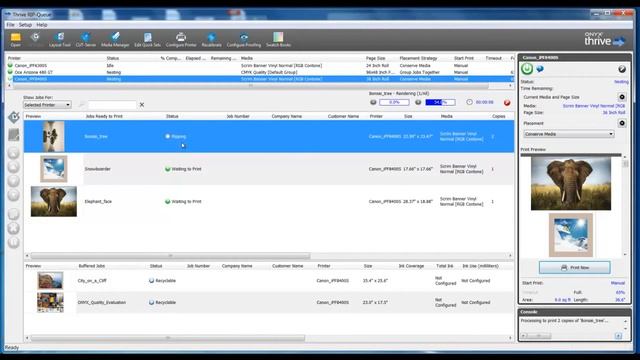Open Configure Printer
Screen dimensions: 640x360
click(x=181, y=40)
